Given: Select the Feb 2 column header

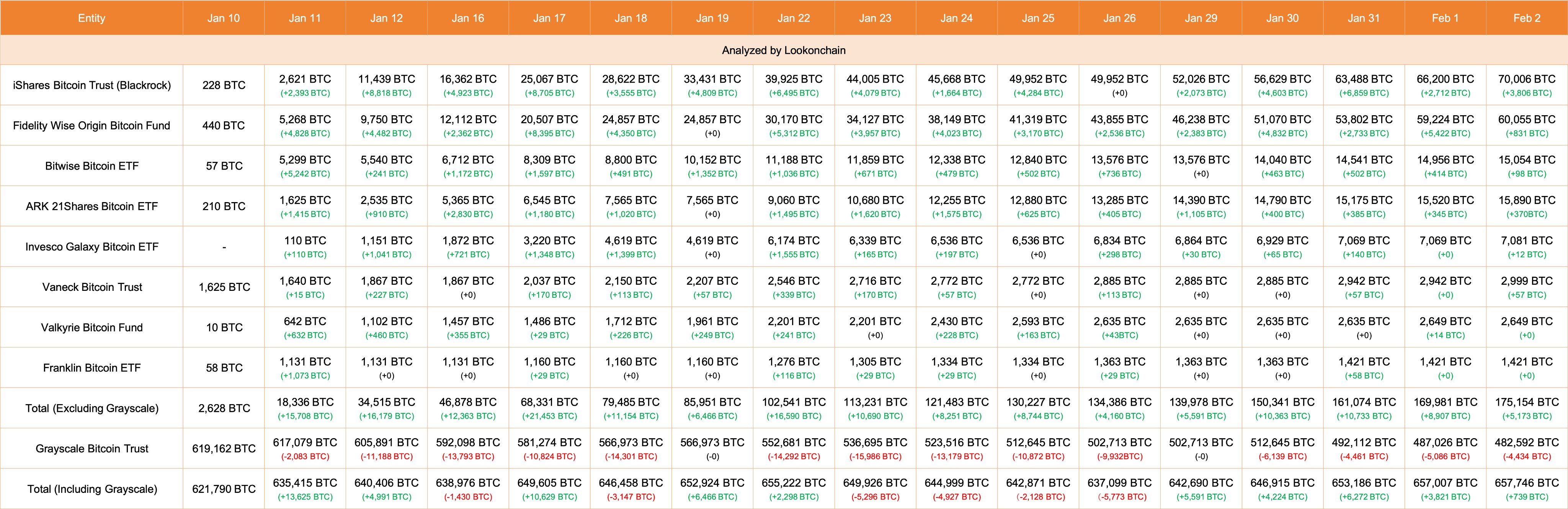Looking at the screenshot, I should [x=1527, y=18].
